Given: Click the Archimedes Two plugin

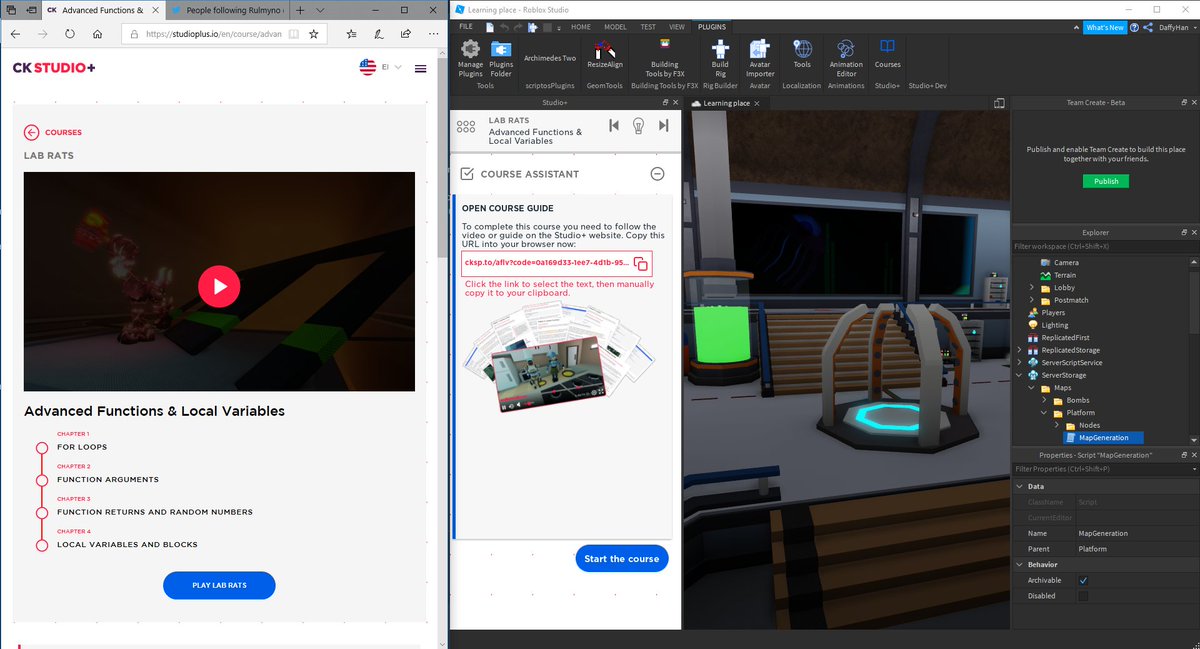Looking at the screenshot, I should tap(549, 58).
